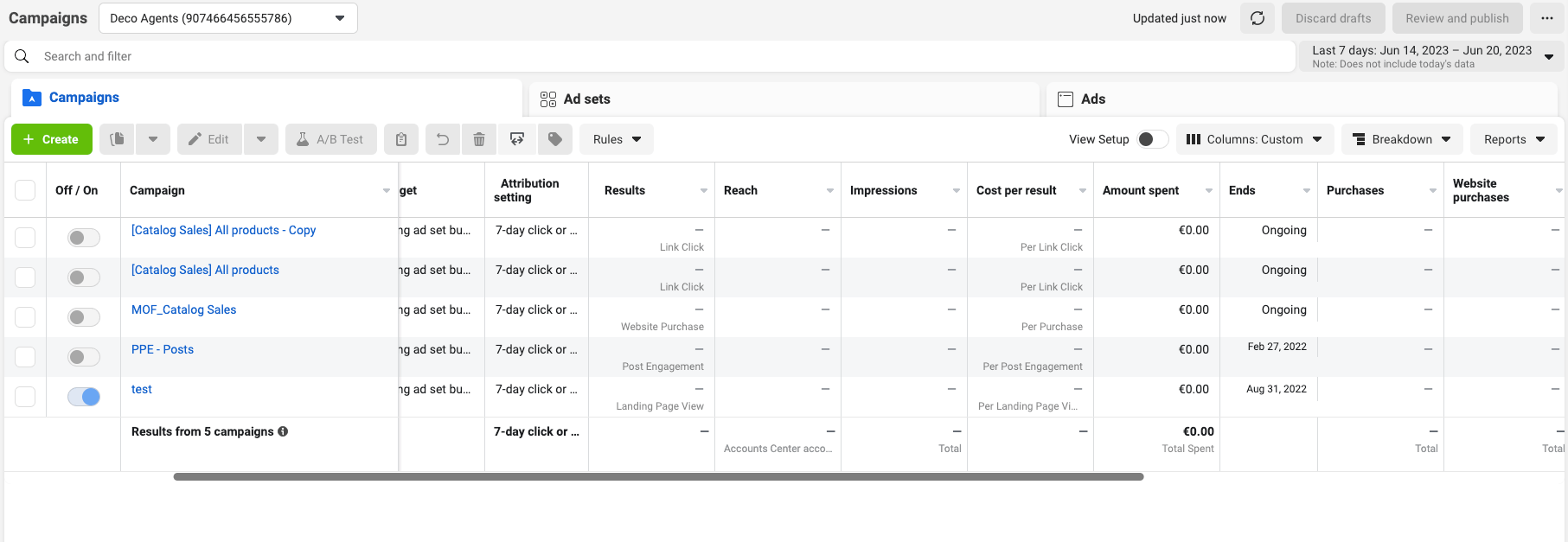Open the [Catalog Sales] All products - Copy link
The height and width of the screenshot is (542, 1568).
coord(223,230)
